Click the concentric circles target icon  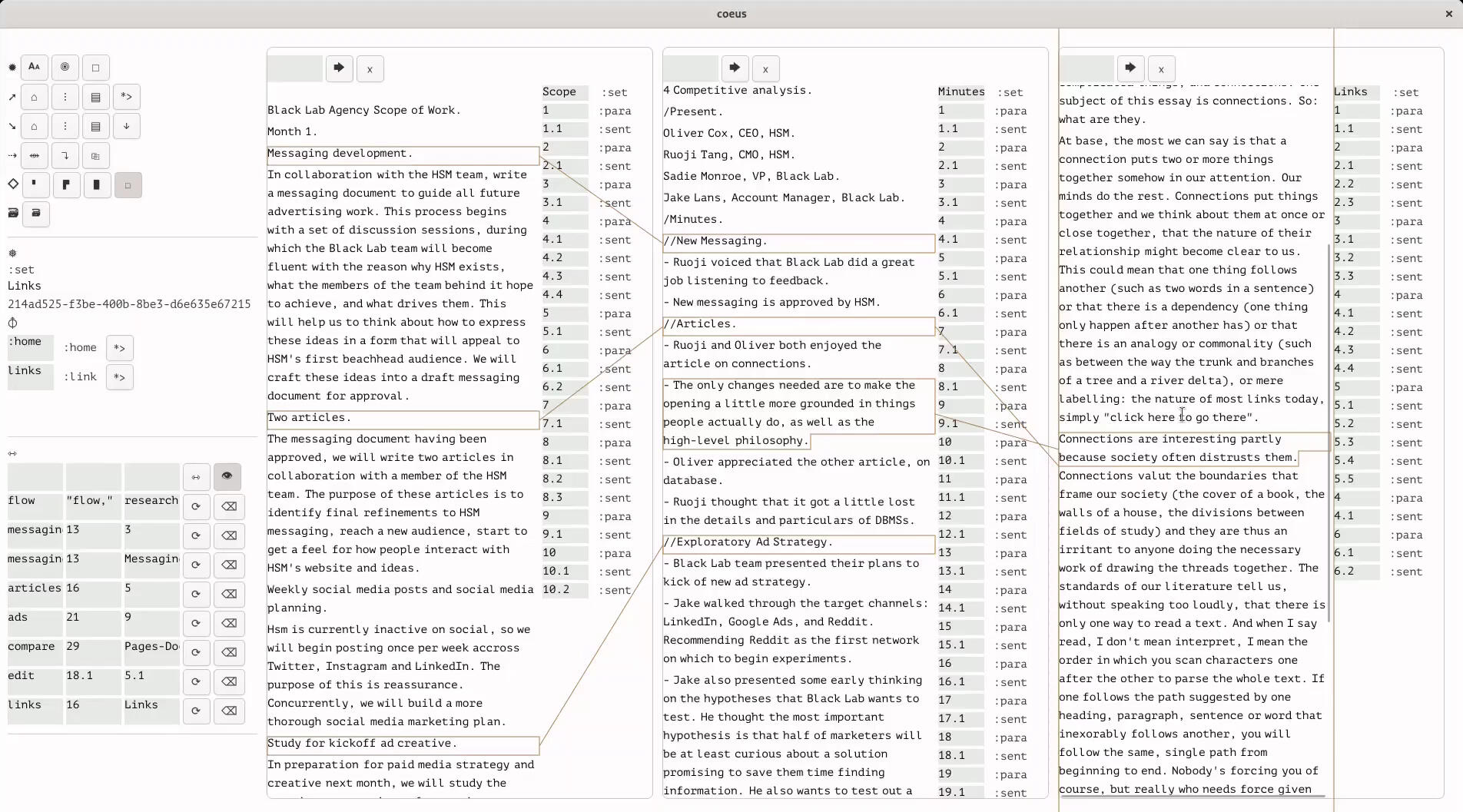pyautogui.click(x=65, y=68)
